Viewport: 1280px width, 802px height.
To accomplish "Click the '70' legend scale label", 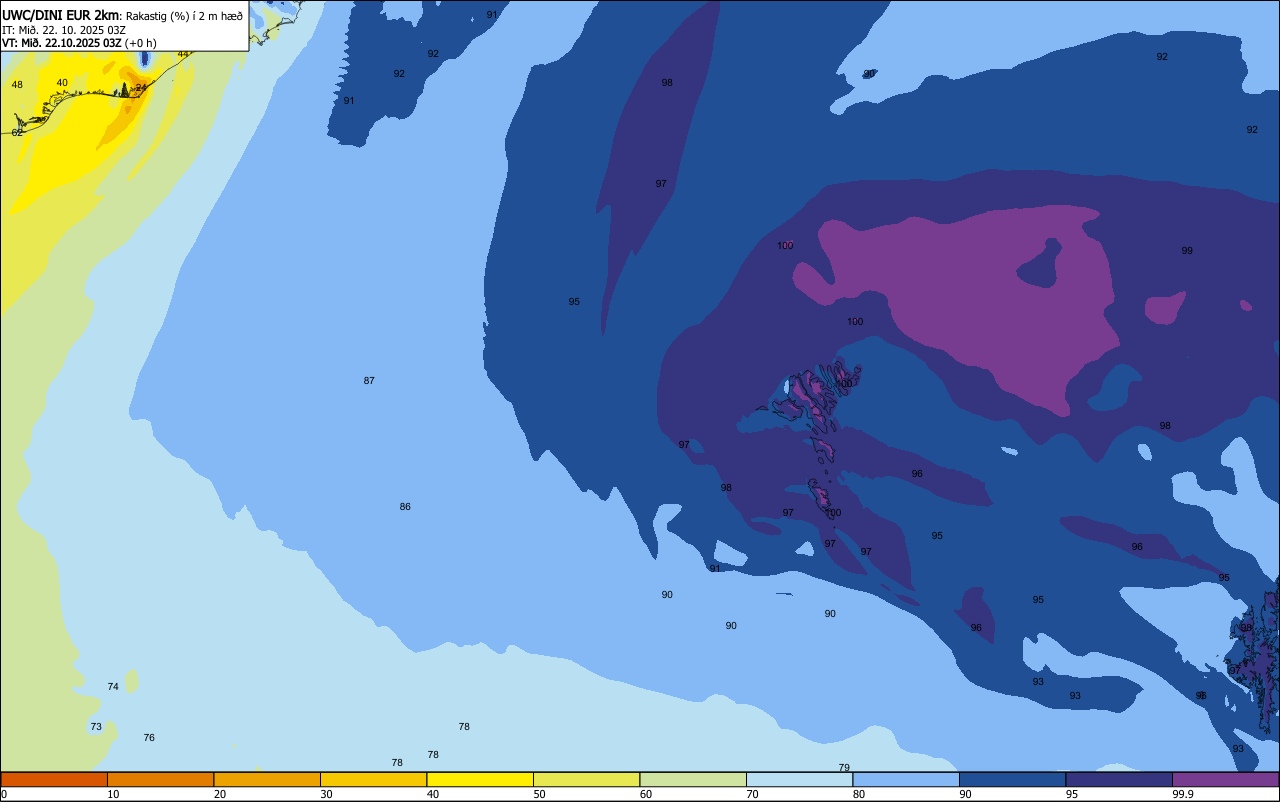I will [x=752, y=794].
